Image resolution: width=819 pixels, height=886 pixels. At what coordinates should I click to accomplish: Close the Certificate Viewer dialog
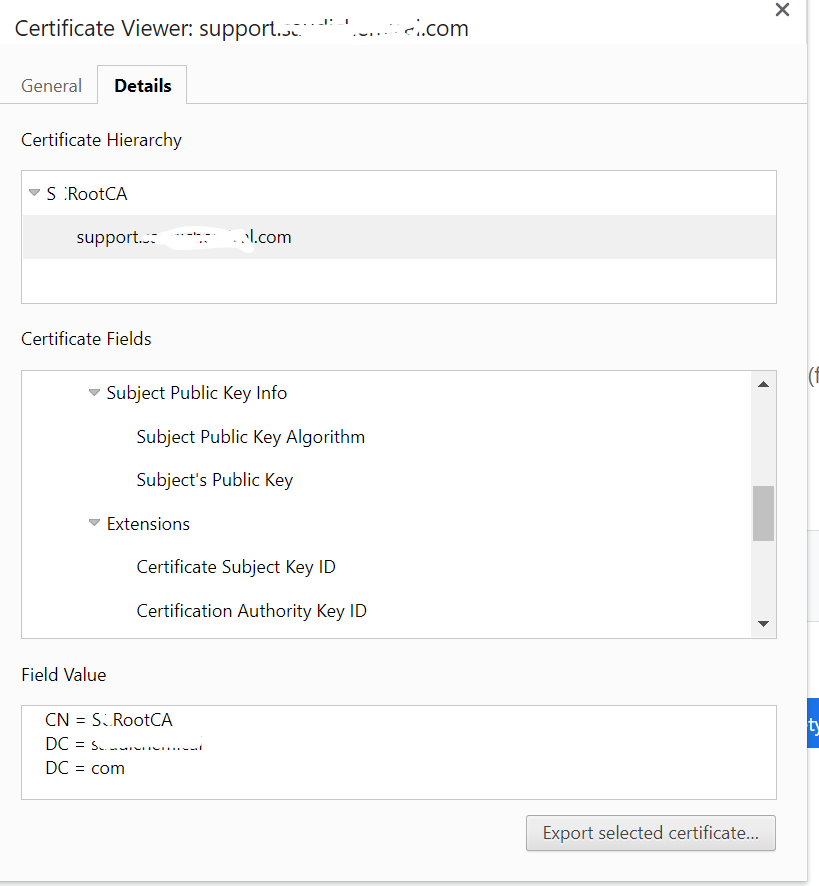(x=782, y=10)
